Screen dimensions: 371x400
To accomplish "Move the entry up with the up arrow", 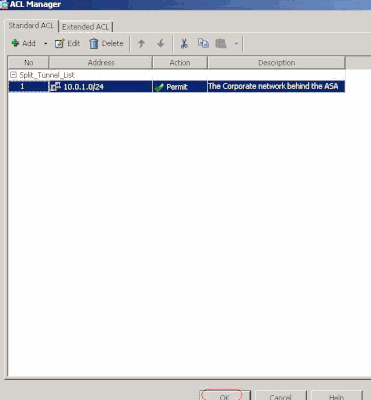I will click(x=141, y=43).
